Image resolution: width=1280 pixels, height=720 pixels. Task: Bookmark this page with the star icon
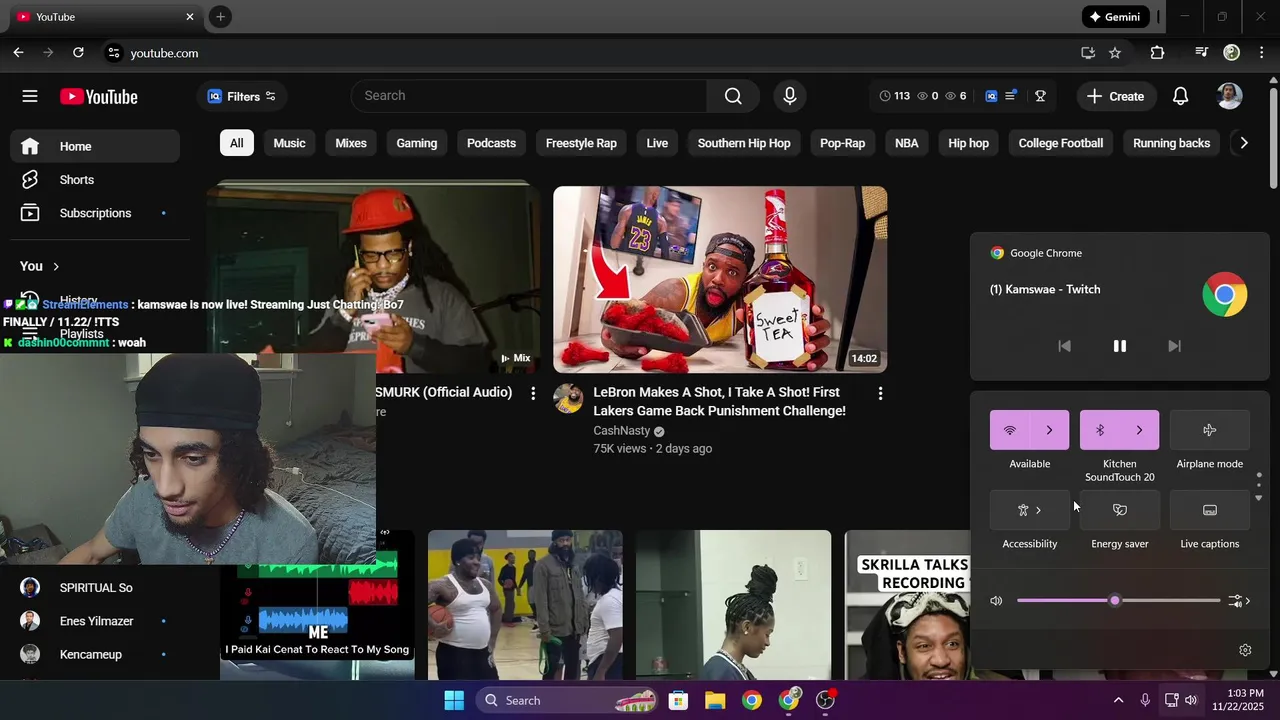[1115, 53]
